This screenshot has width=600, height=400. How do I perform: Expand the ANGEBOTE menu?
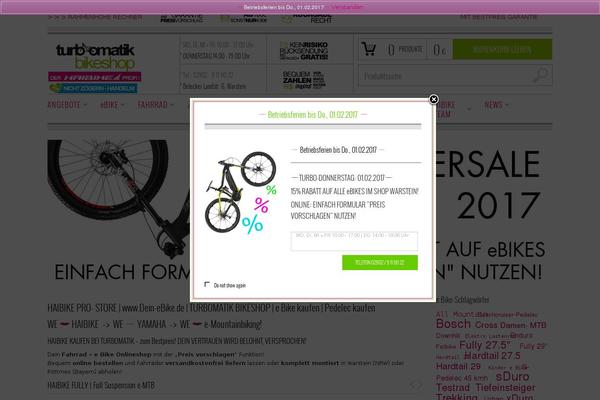pos(67,104)
